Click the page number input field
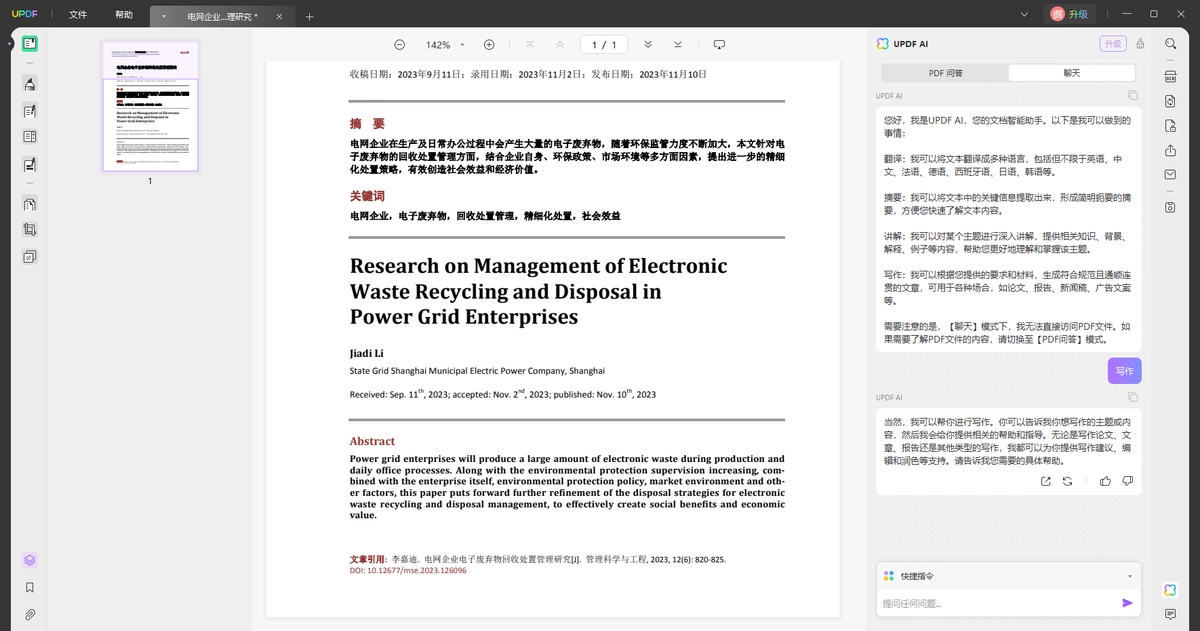1200x631 pixels. [603, 45]
